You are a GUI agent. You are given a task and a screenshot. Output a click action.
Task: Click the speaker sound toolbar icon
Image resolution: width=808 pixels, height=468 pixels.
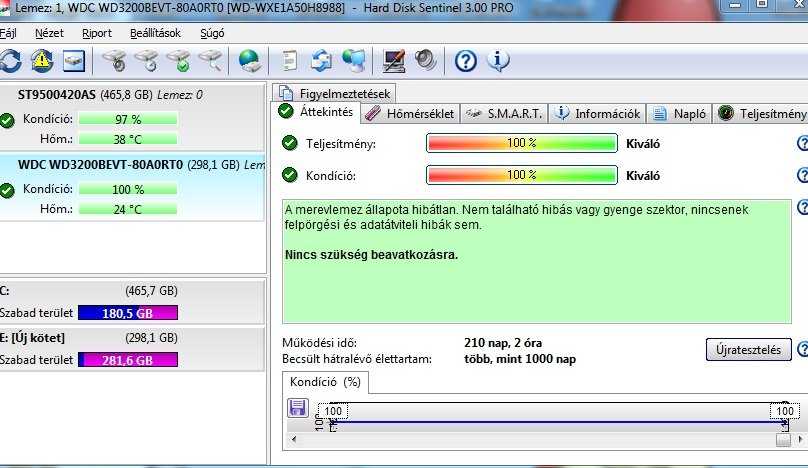tap(426, 60)
